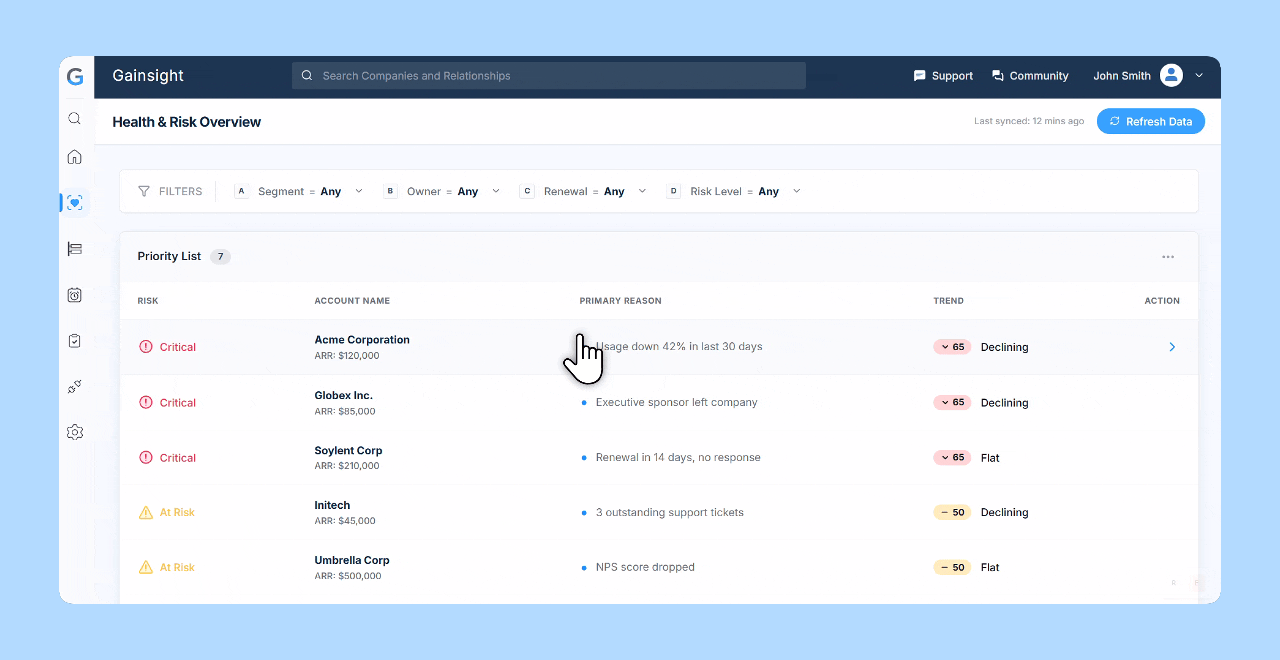
Task: Open the Owner filter dropdown
Action: point(494,191)
